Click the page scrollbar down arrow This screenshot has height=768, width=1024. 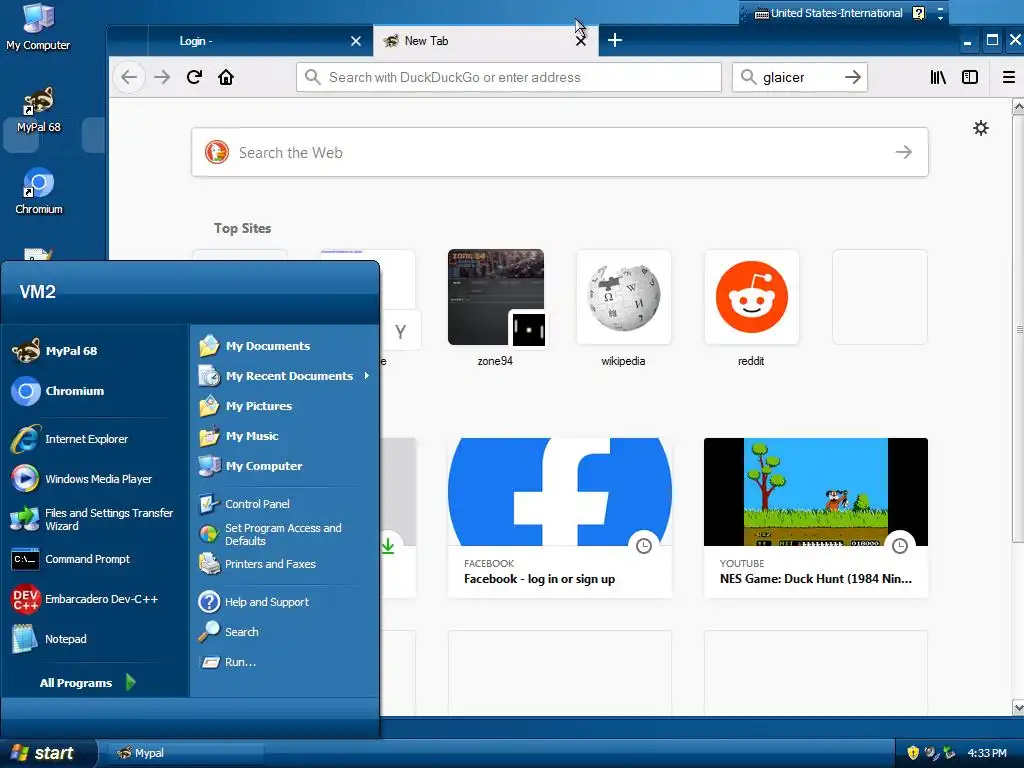click(x=1017, y=707)
